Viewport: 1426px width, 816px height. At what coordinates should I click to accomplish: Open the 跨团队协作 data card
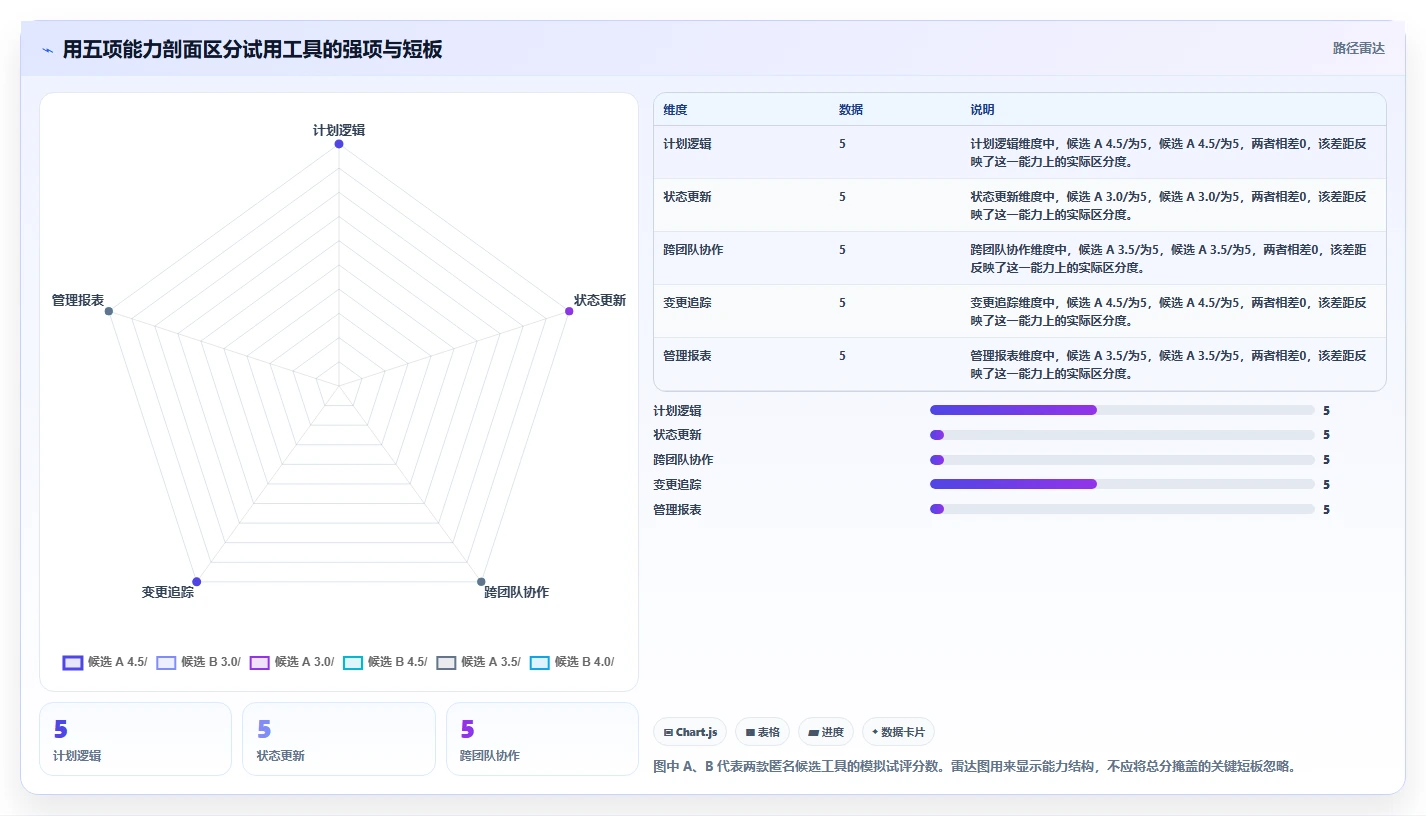(542, 739)
